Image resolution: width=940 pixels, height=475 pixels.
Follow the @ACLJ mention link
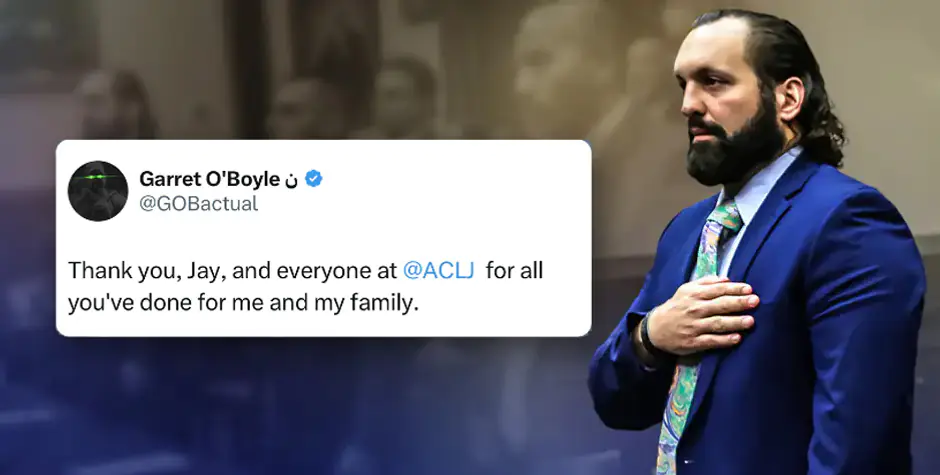pyautogui.click(x=439, y=270)
